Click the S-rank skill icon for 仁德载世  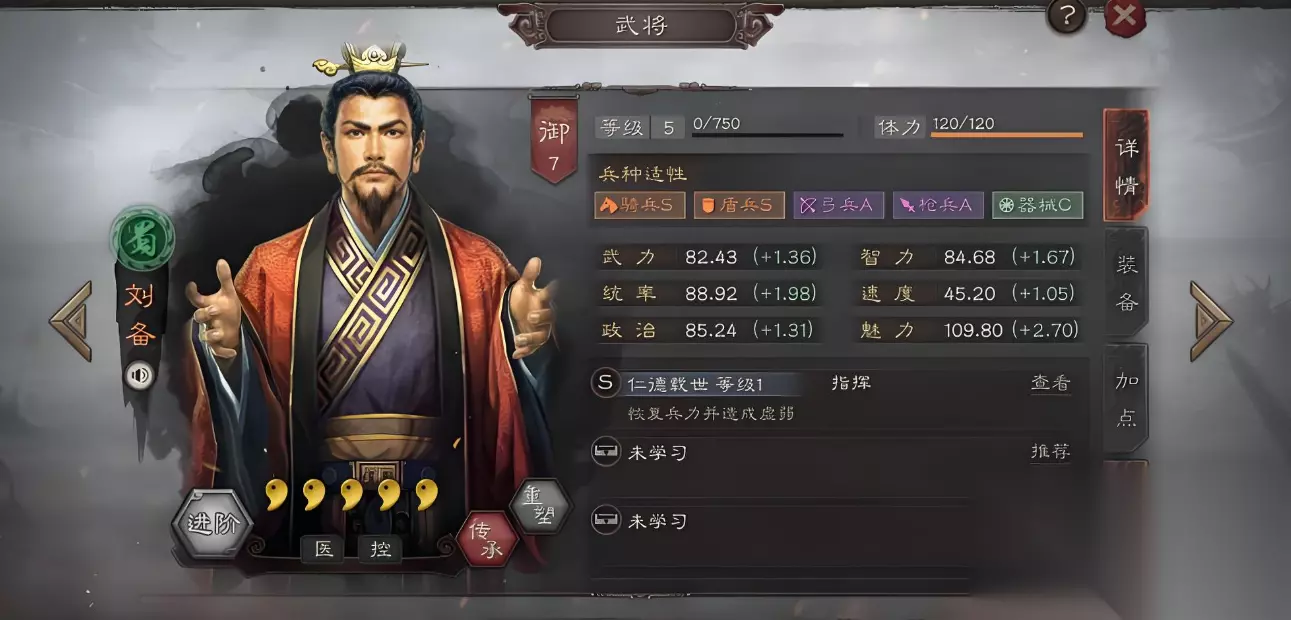tap(605, 383)
